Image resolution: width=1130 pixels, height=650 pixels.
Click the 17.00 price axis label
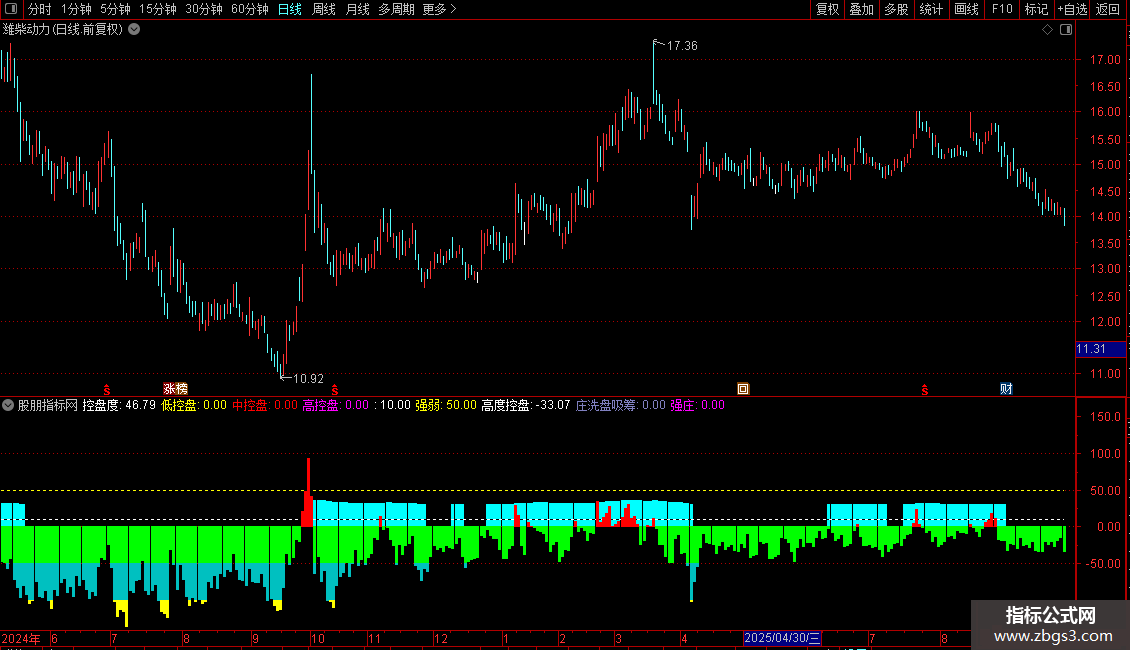point(1105,60)
